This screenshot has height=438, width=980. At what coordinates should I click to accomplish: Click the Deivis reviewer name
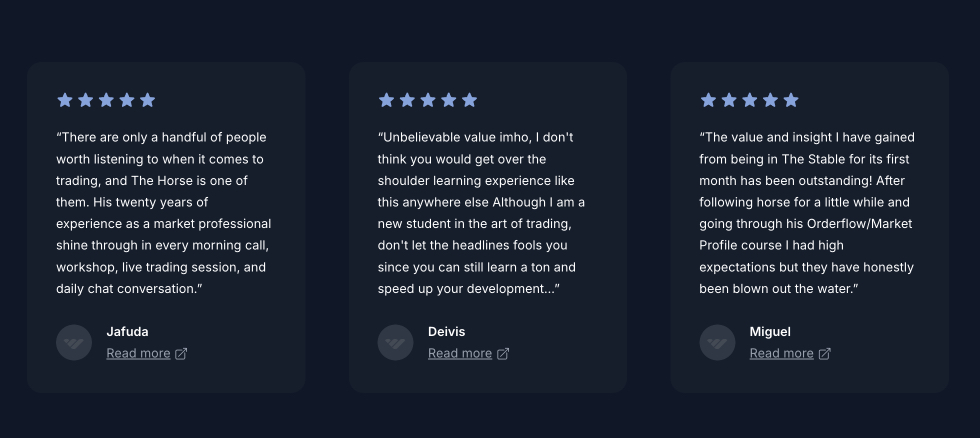(446, 332)
